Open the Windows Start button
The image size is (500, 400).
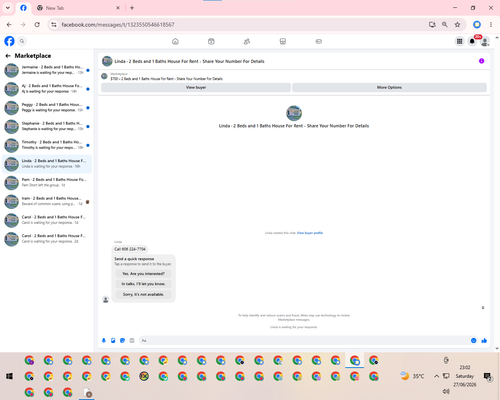(9, 376)
